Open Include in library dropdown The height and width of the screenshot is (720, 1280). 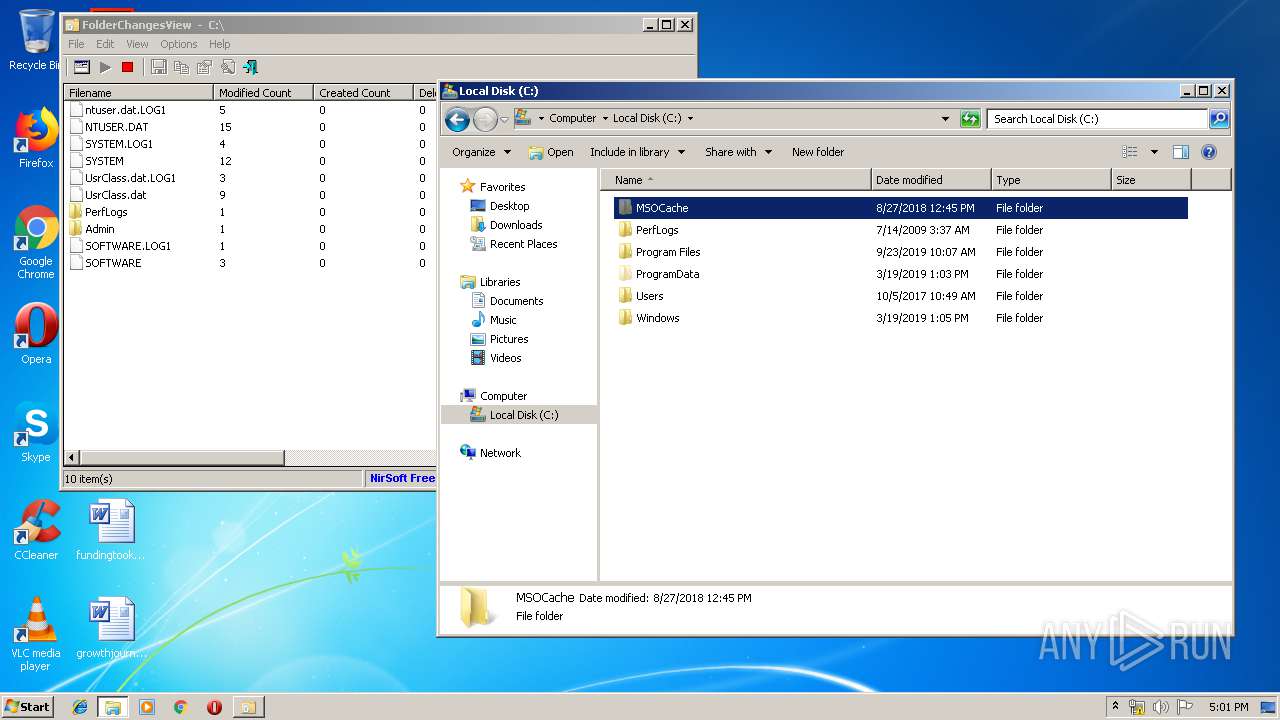(x=637, y=152)
